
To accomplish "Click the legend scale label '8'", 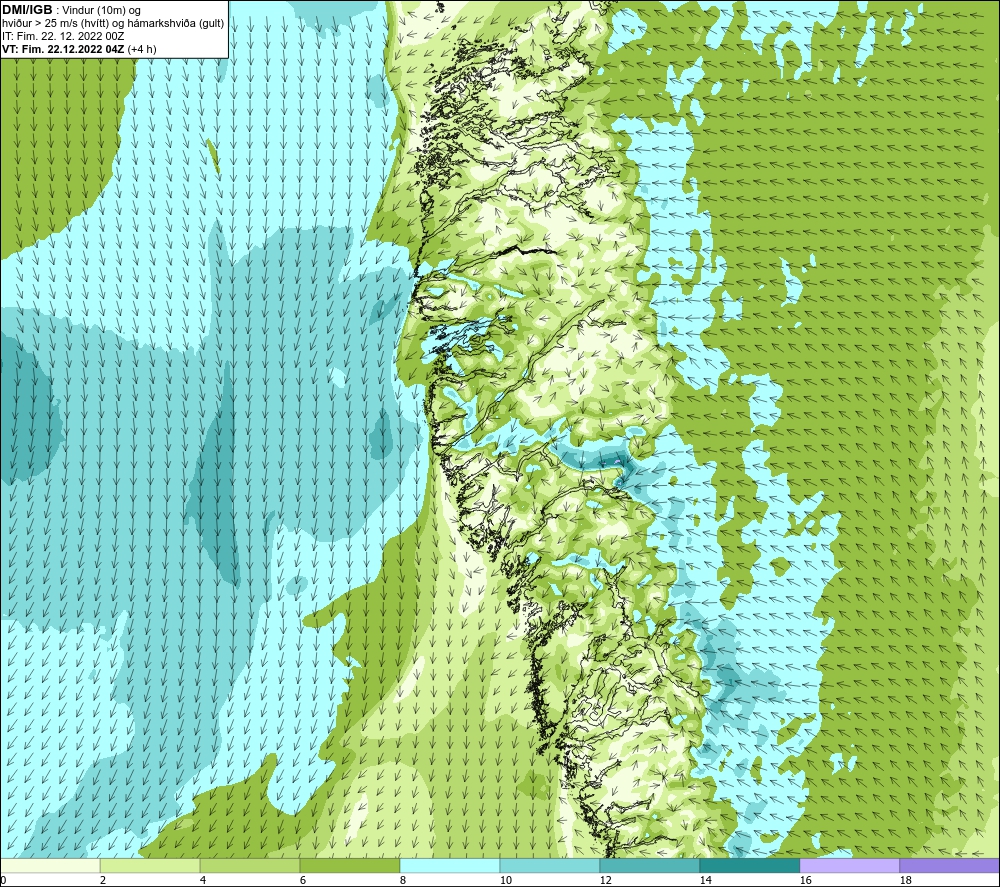I will tap(403, 881).
